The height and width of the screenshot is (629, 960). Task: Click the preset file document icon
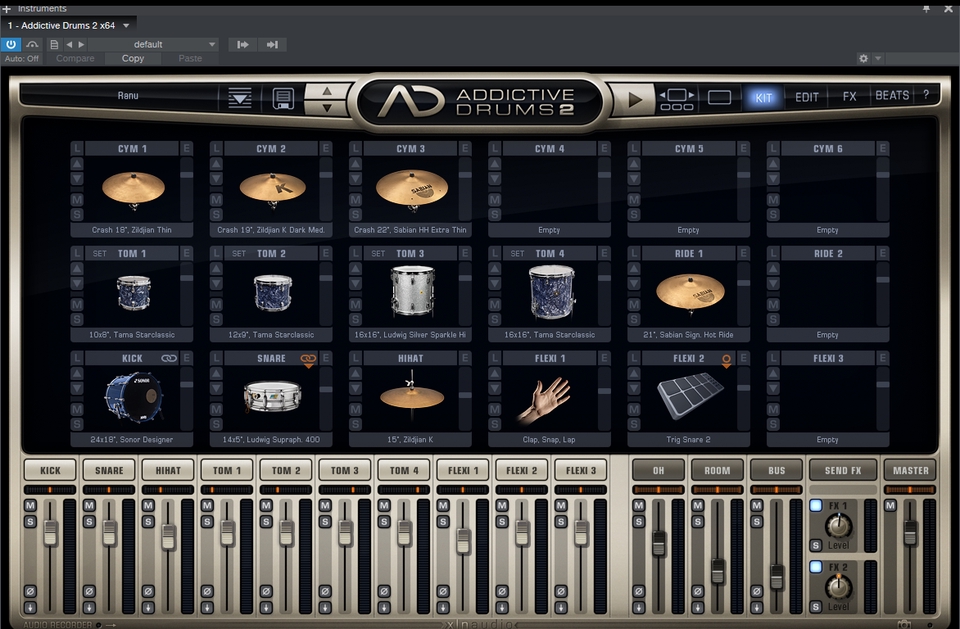coord(54,44)
